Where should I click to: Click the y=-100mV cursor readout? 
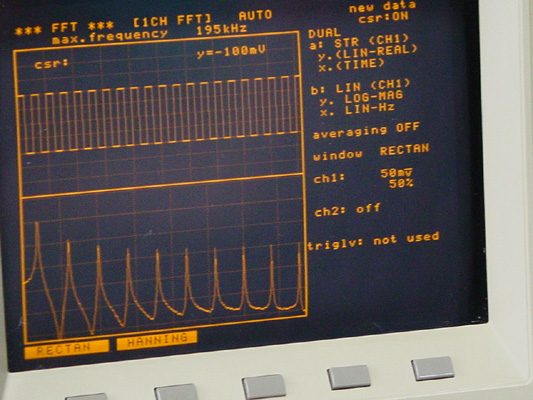tap(231, 52)
